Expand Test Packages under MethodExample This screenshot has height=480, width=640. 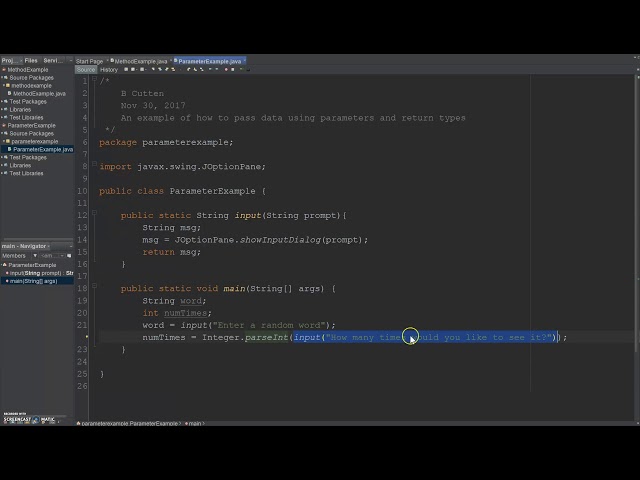[2, 102]
